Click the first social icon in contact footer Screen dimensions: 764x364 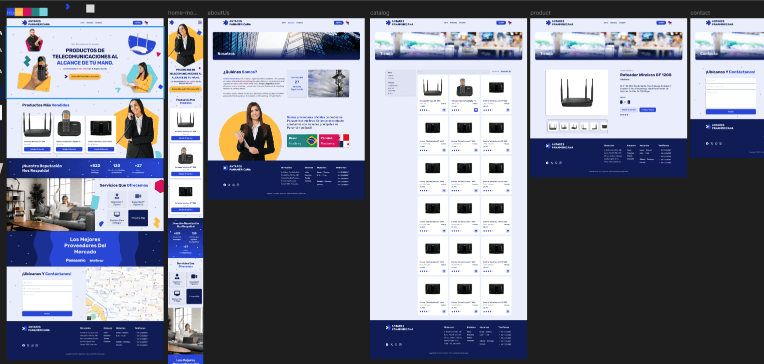coord(707,143)
